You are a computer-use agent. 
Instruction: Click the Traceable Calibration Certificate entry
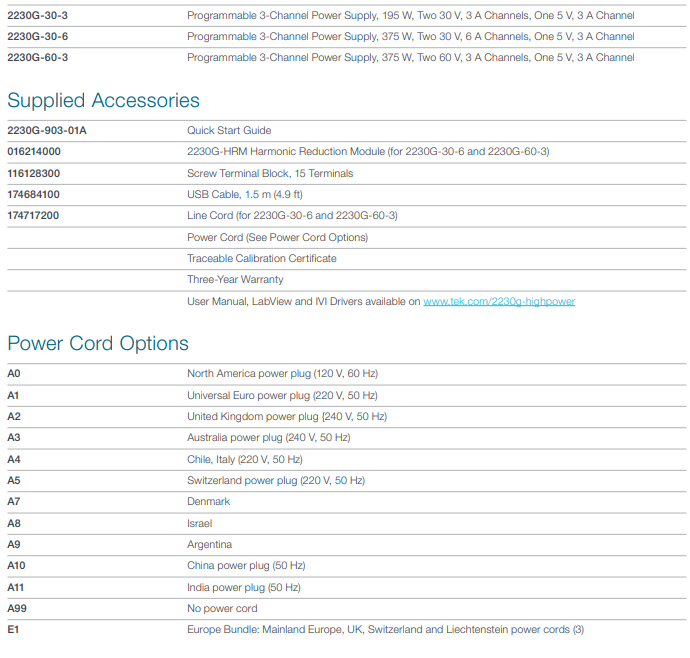261,259
